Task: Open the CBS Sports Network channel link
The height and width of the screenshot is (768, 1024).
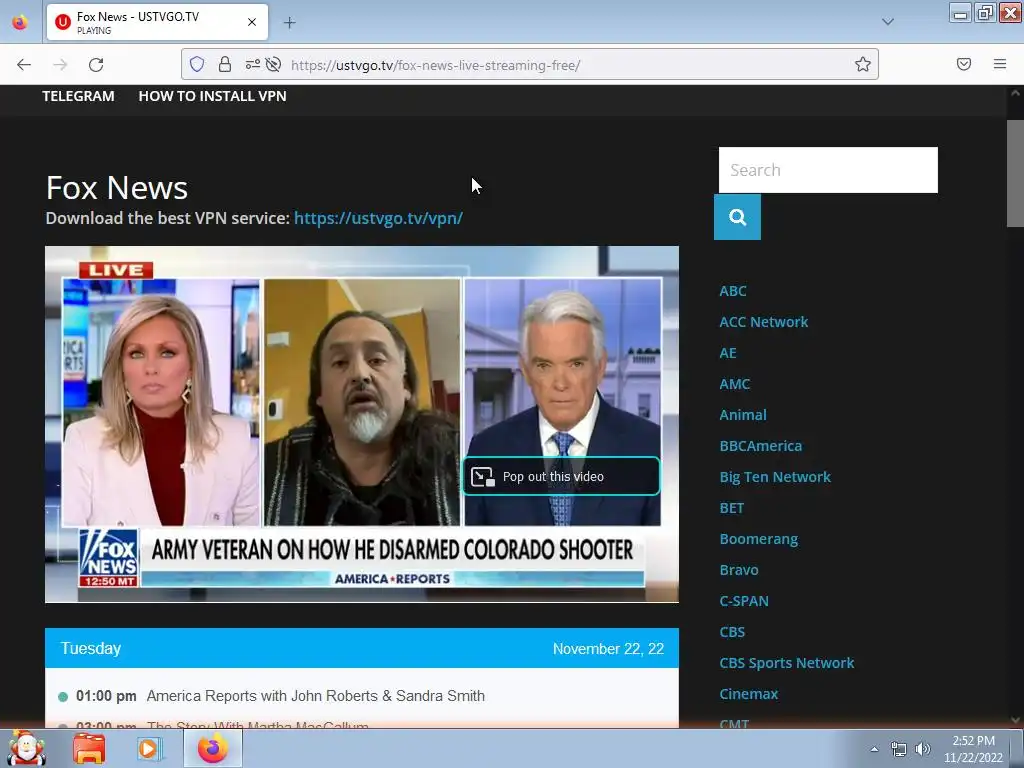Action: (786, 663)
